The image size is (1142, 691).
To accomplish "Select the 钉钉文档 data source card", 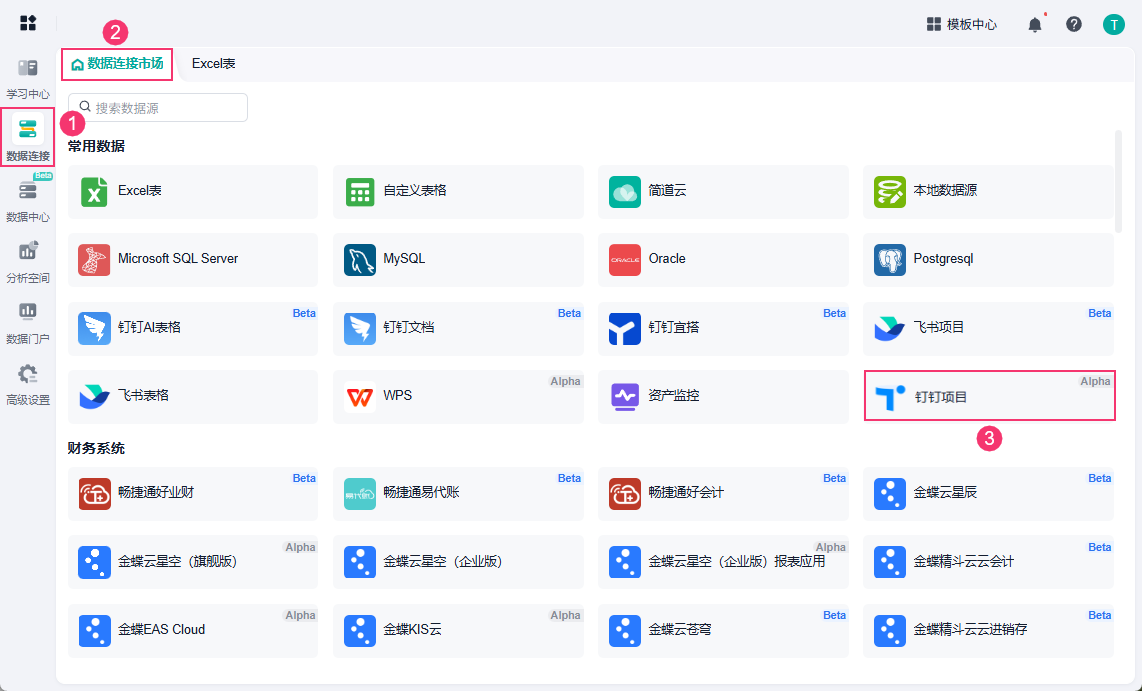I will pos(458,328).
